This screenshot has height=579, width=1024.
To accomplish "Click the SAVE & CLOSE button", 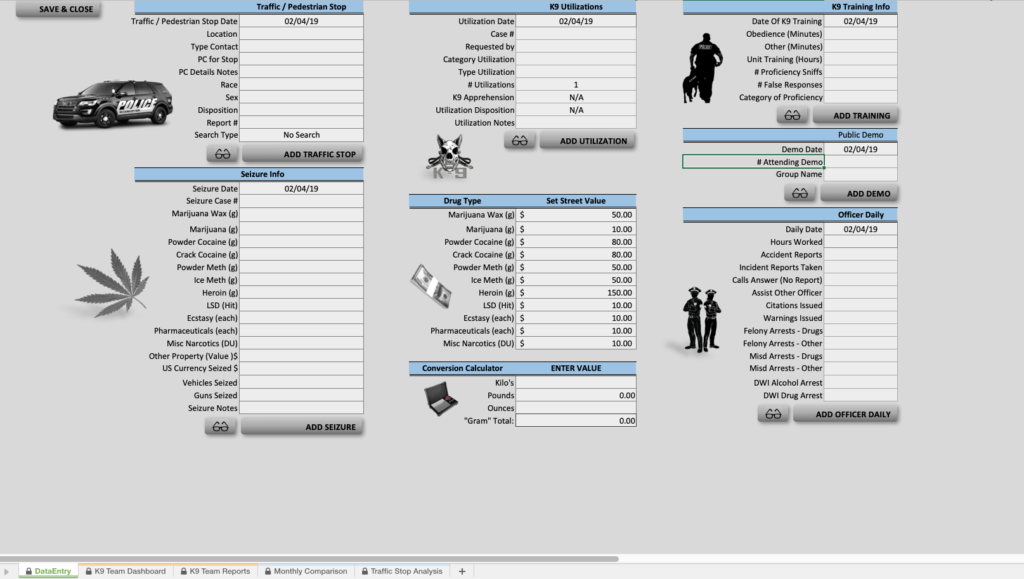I will 57,8.
